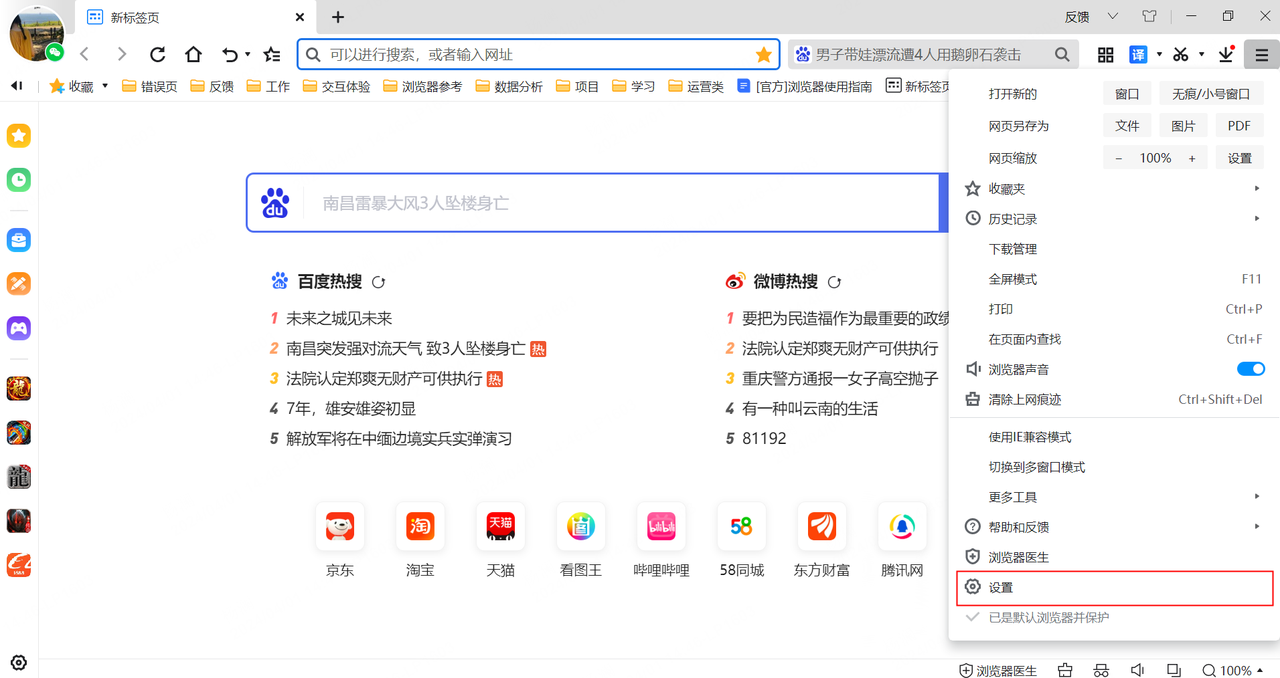
Task: Open the app grid icon beside the address bar
Action: (x=1105, y=54)
